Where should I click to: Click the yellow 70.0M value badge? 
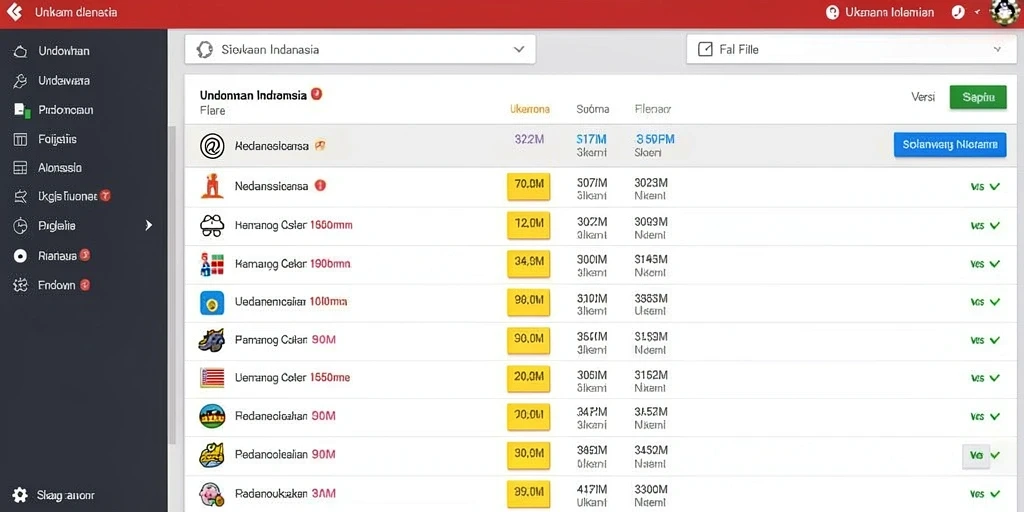point(529,186)
